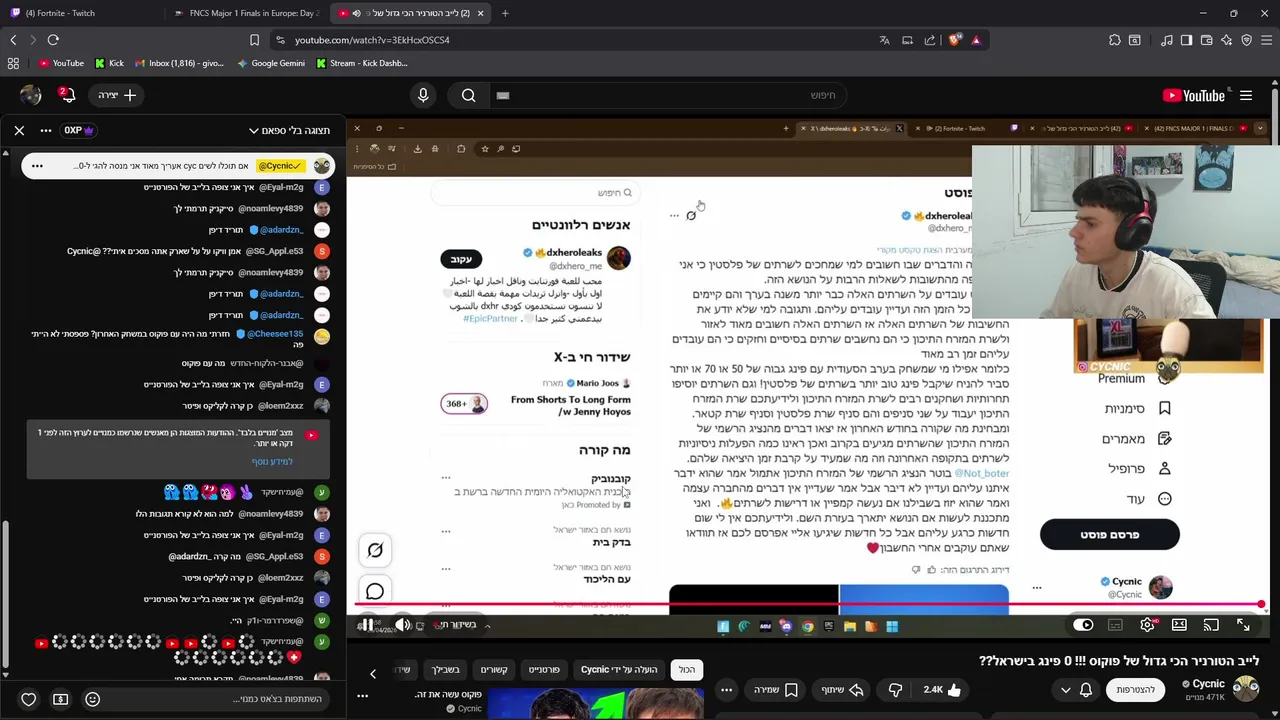1280x720 pixels.
Task: Open more actions menu beside שמירה
Action: coord(727,690)
